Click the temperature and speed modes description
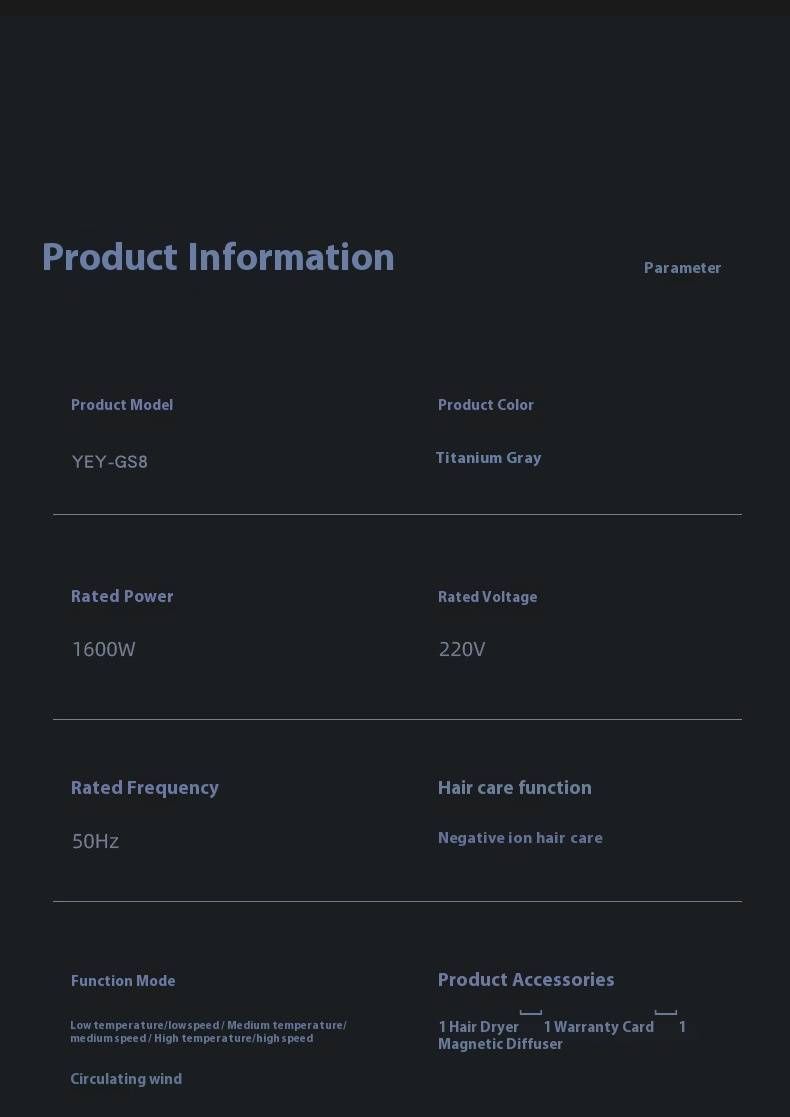The height and width of the screenshot is (1117, 790). pos(208,1032)
